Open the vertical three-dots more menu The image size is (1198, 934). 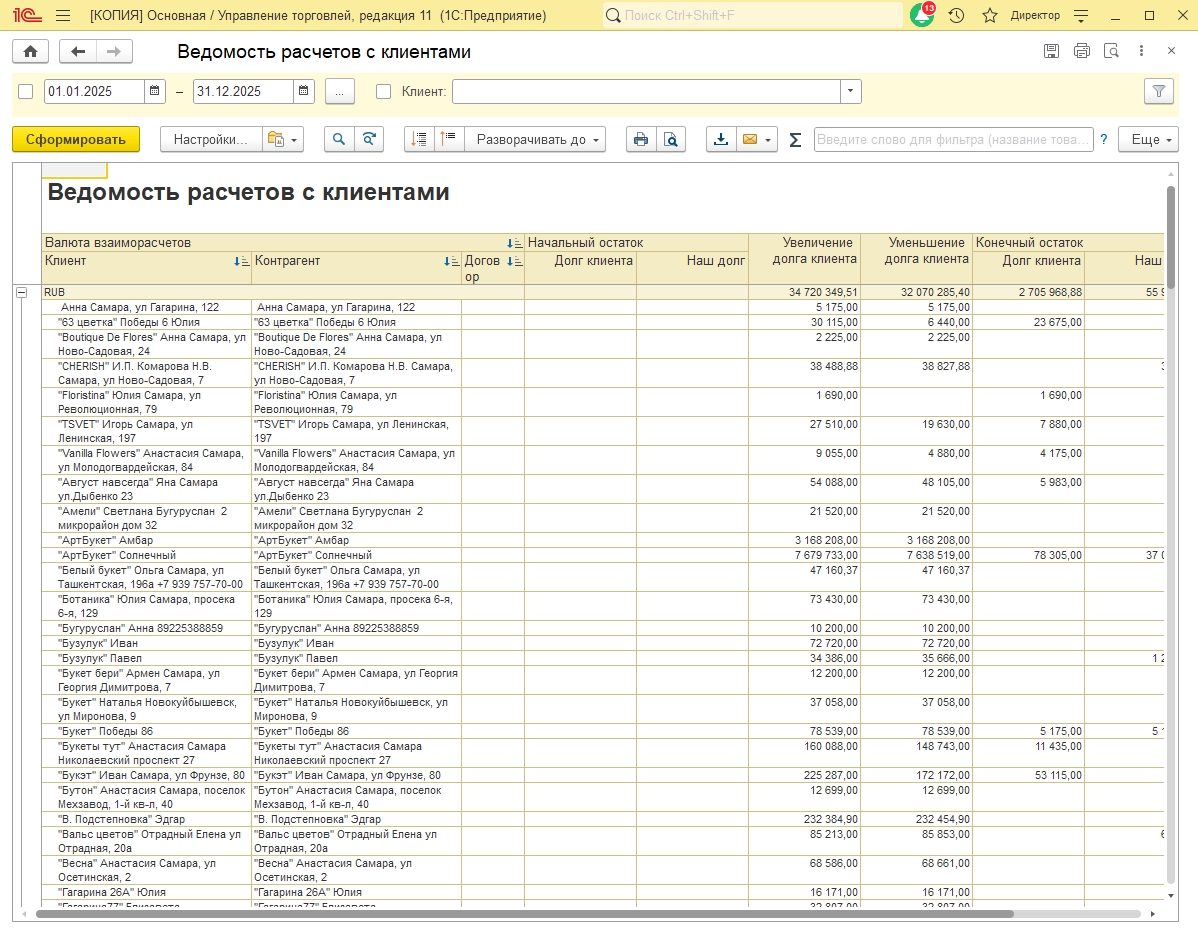pos(1141,51)
